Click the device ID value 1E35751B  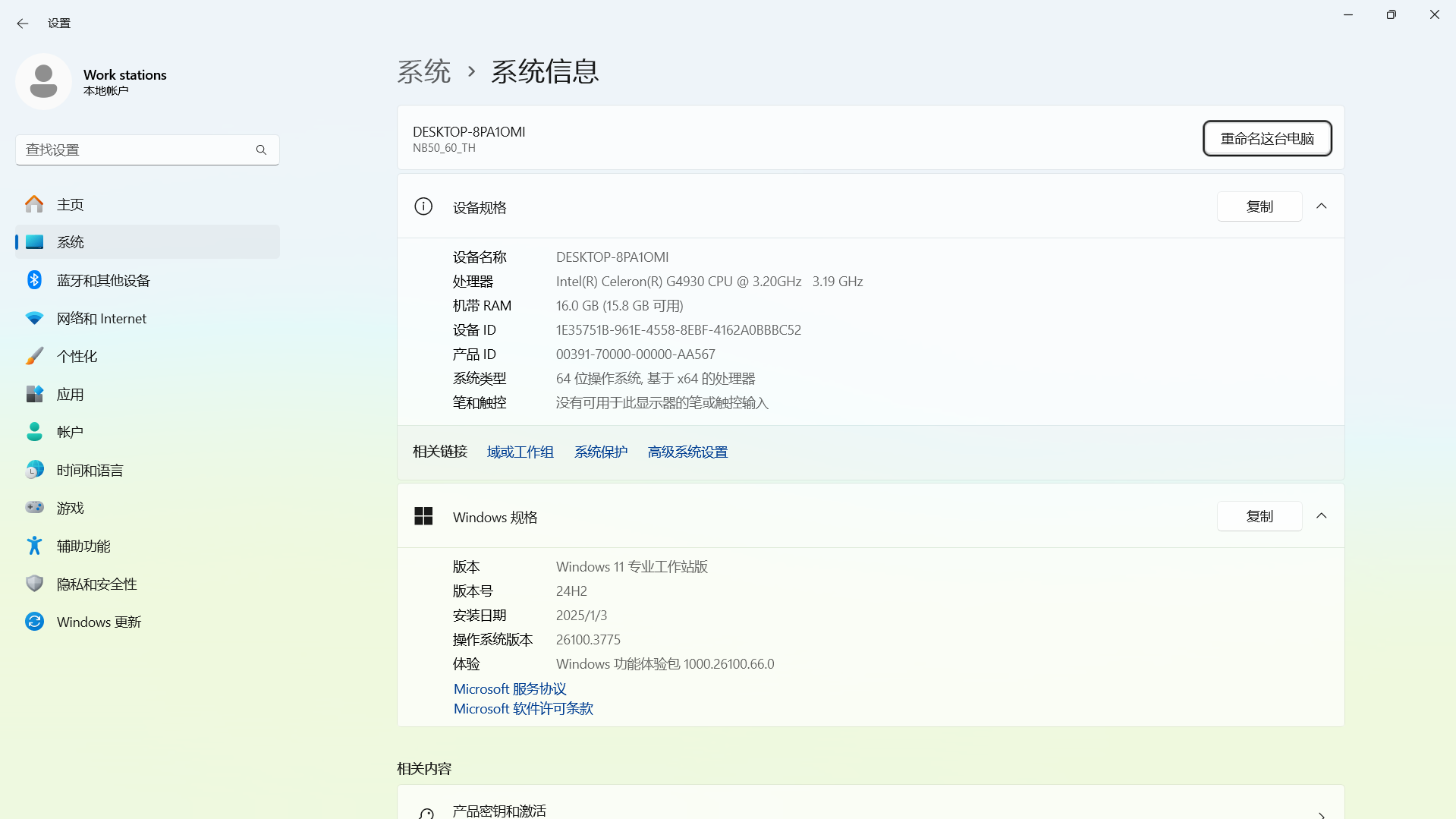(678, 330)
